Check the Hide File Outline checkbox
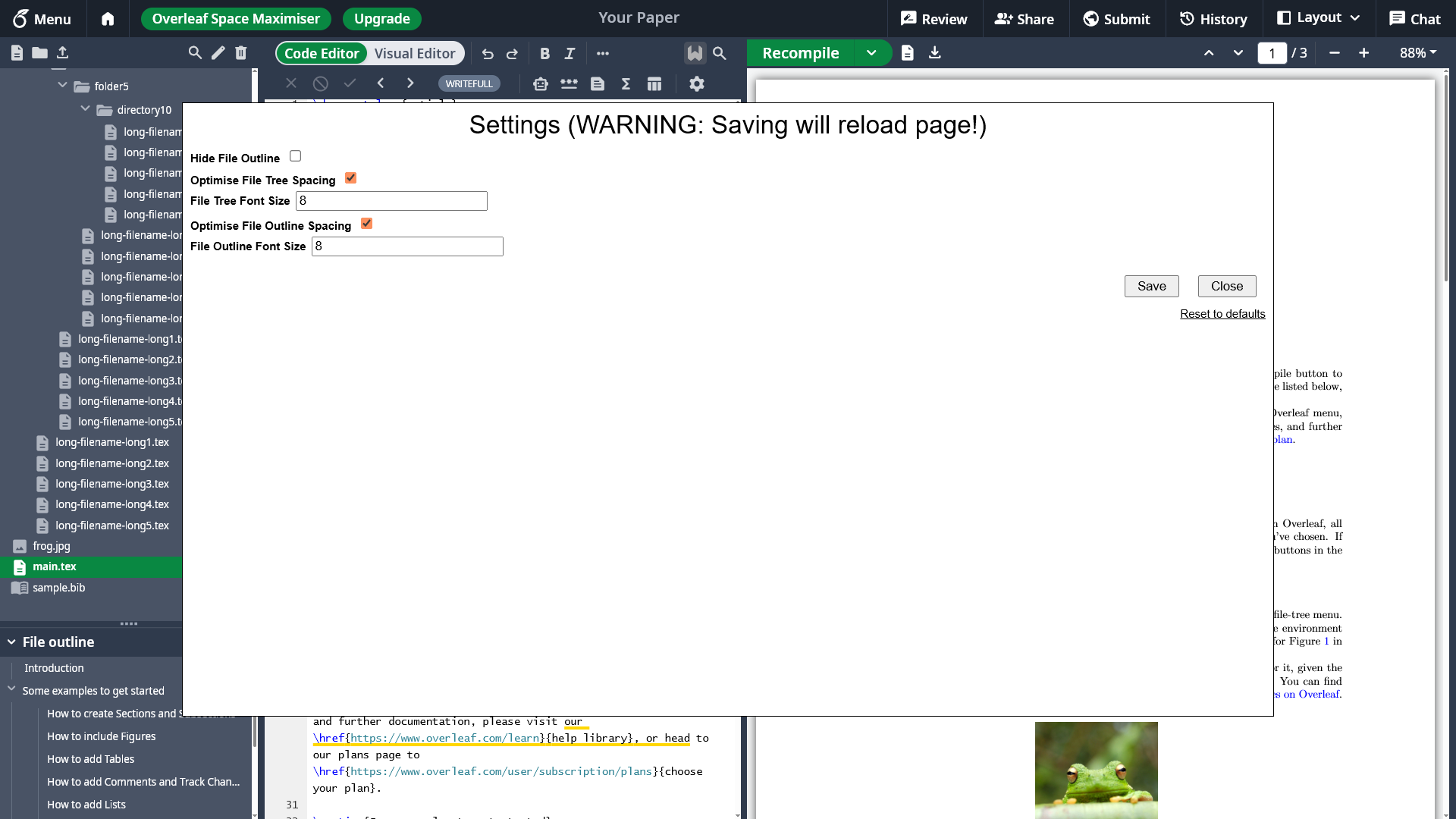 tap(295, 156)
